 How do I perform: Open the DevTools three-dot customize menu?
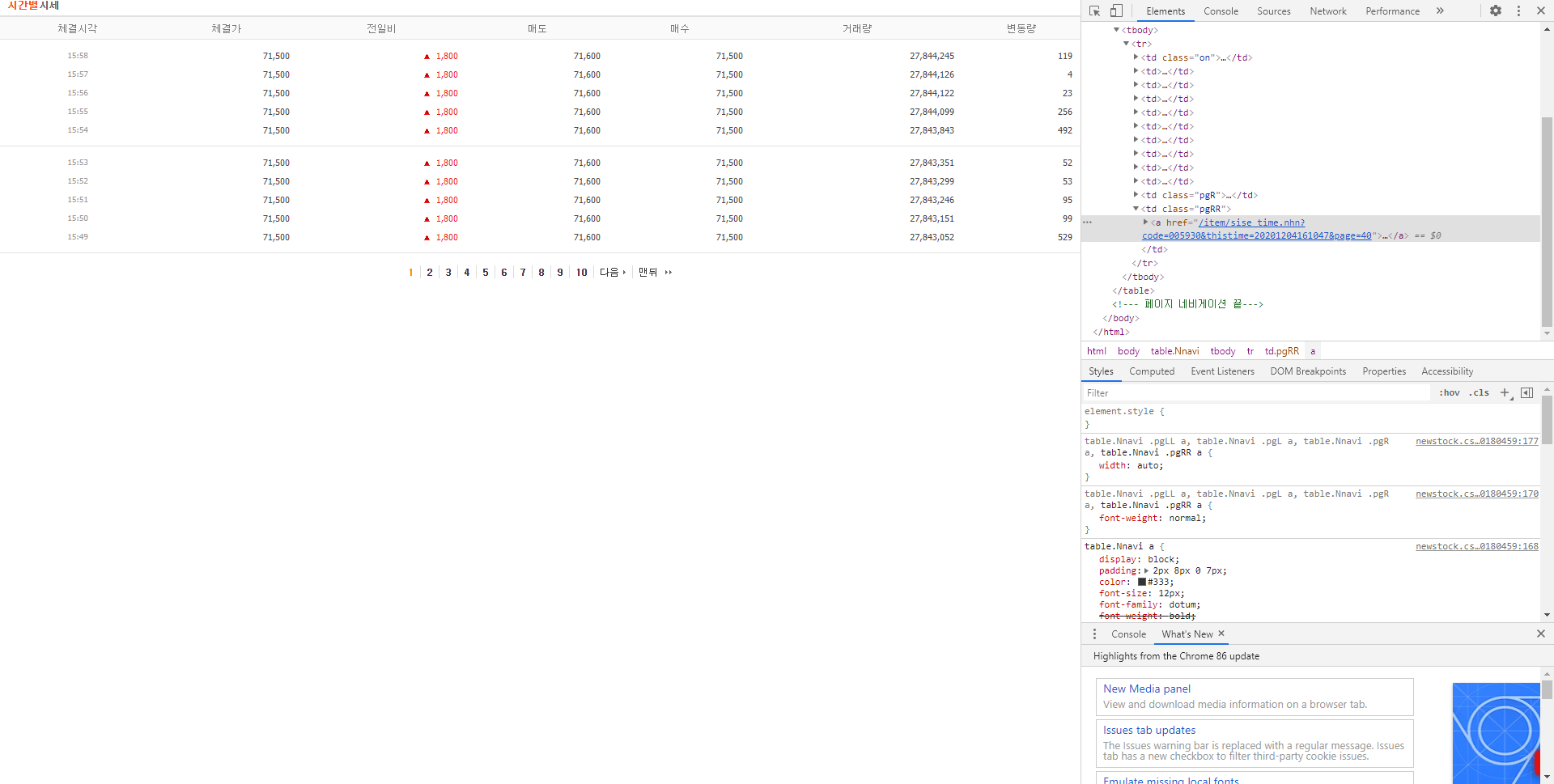1518,11
